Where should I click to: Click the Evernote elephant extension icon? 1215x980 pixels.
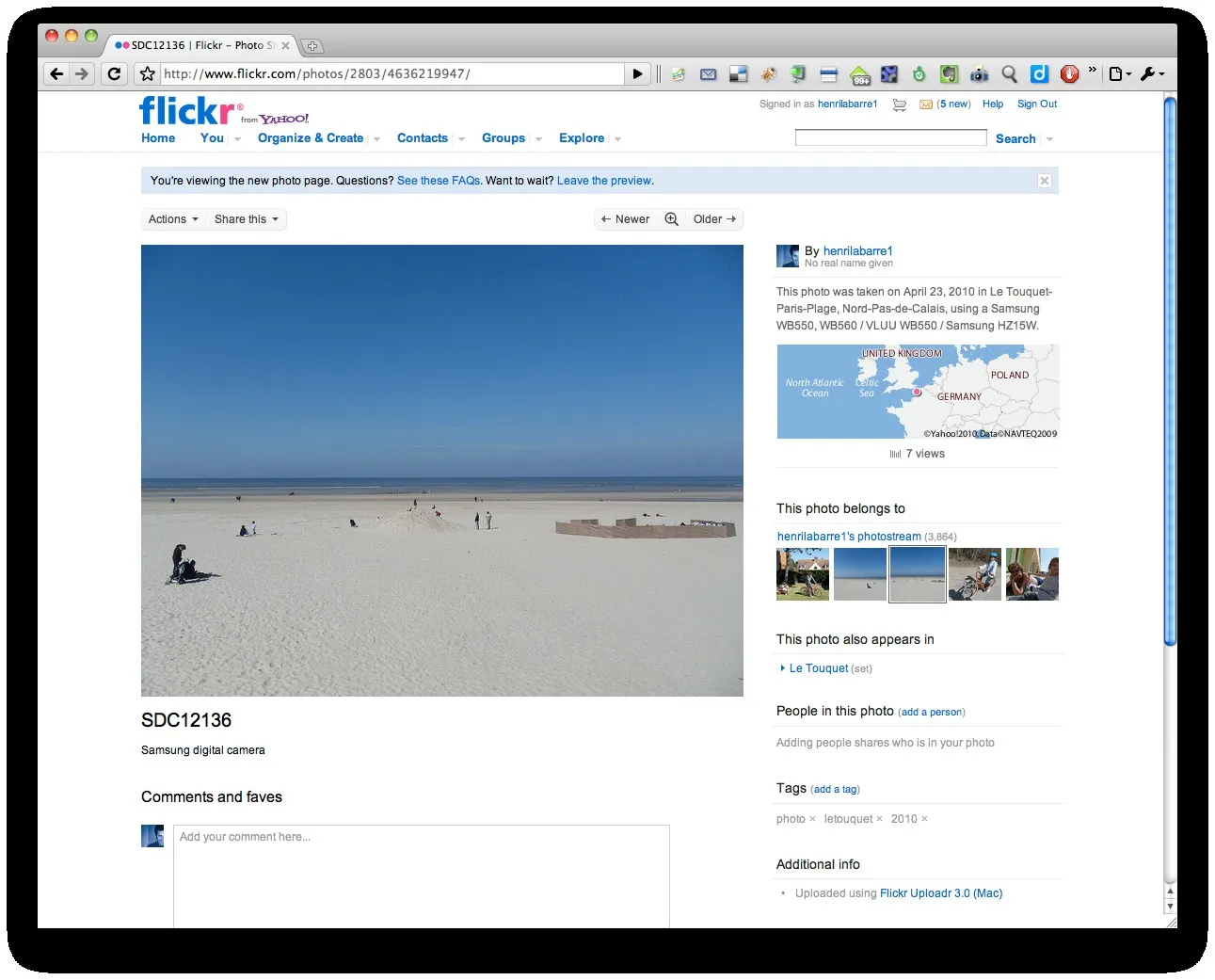pyautogui.click(x=949, y=73)
